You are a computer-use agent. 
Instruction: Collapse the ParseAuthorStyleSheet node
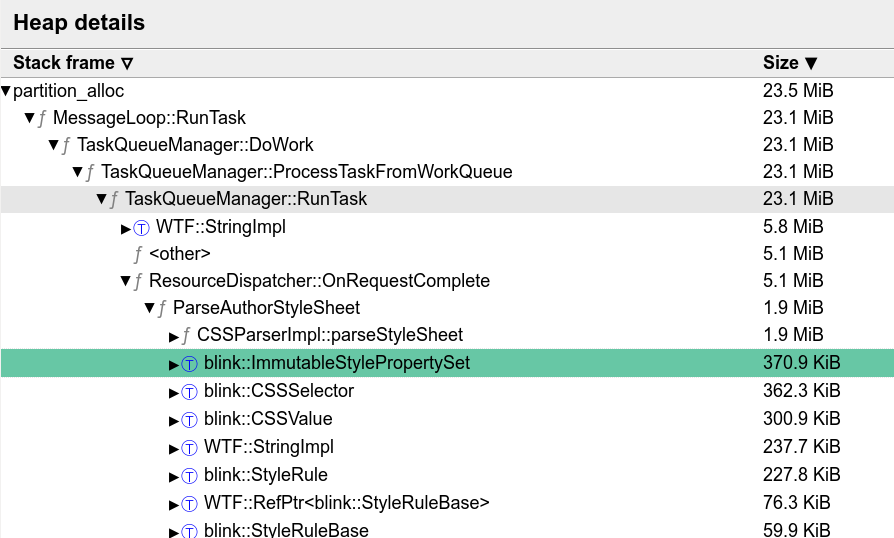coord(149,308)
